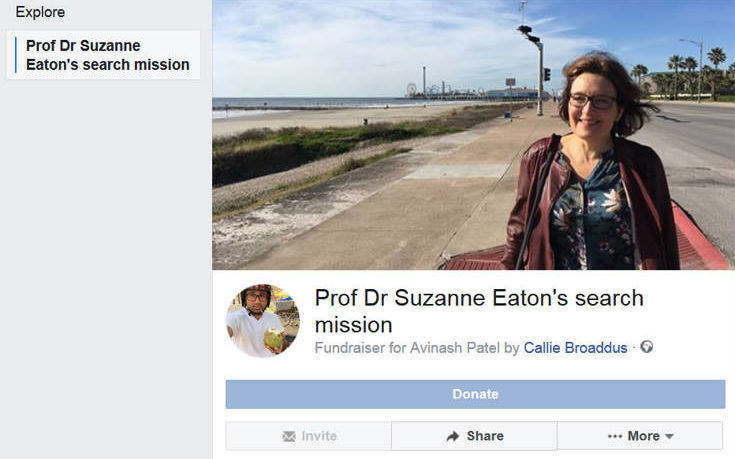
Task: Click the woman in the cover photo
Action: (593, 162)
